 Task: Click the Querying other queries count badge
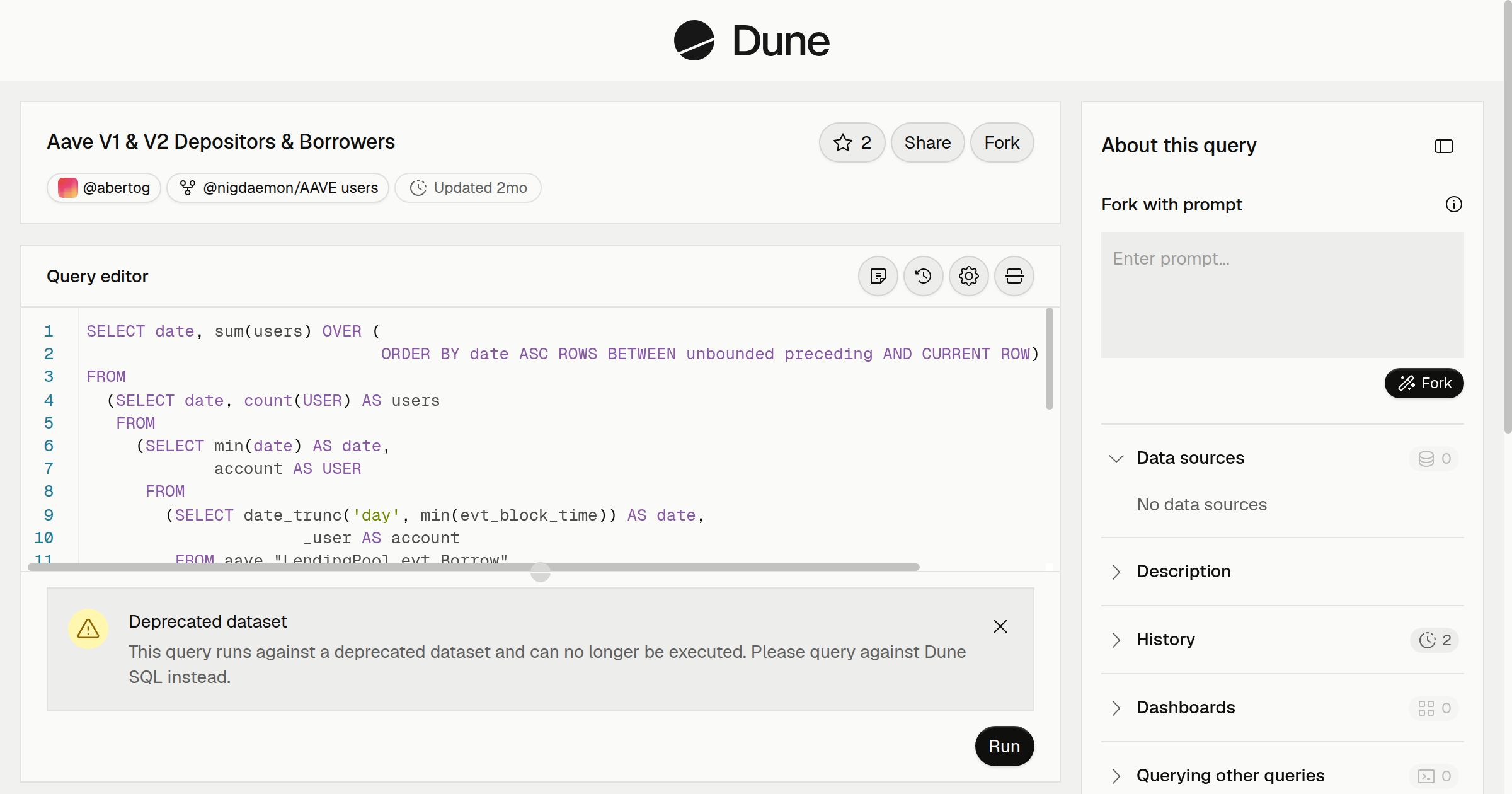(x=1434, y=776)
